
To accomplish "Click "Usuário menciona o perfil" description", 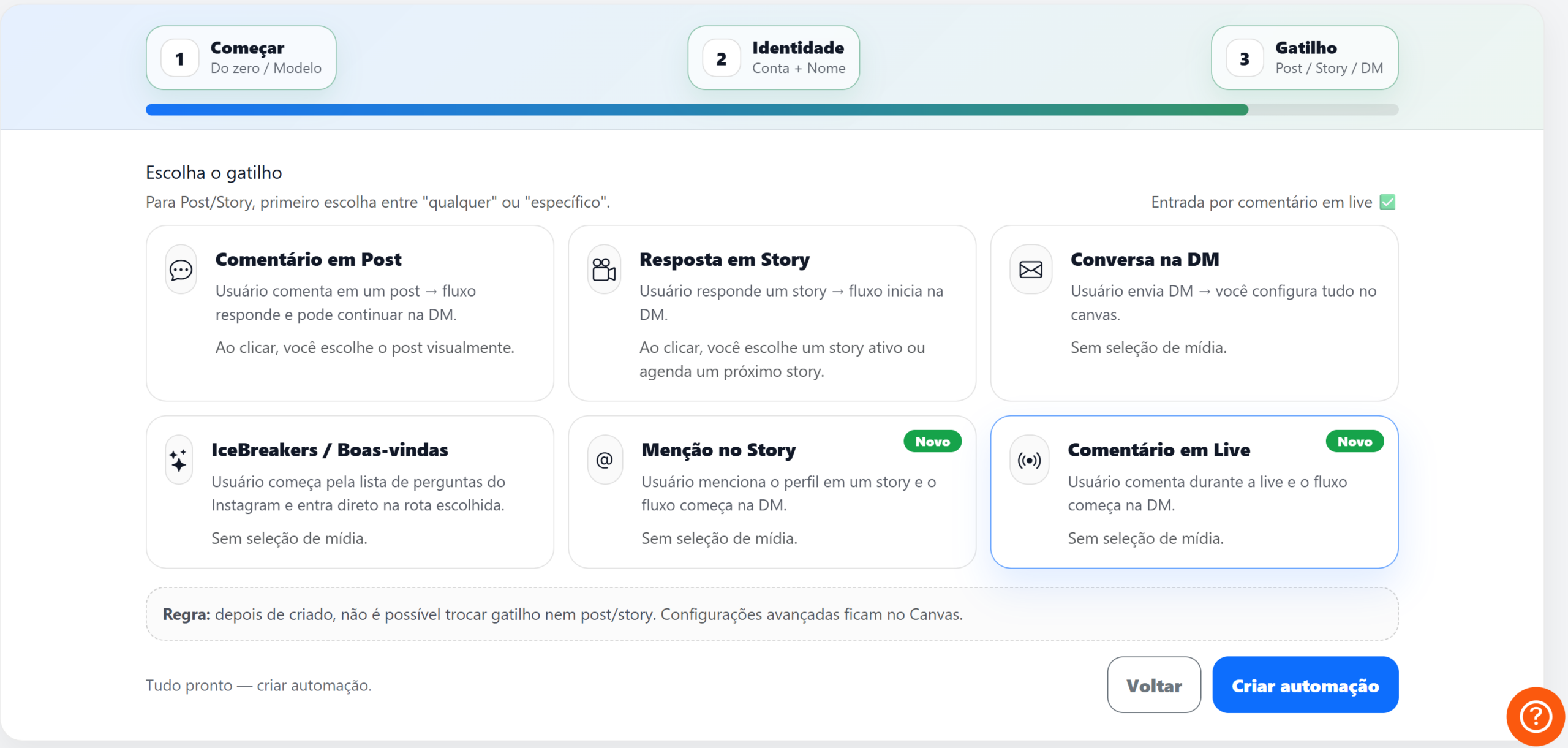I will (788, 493).
